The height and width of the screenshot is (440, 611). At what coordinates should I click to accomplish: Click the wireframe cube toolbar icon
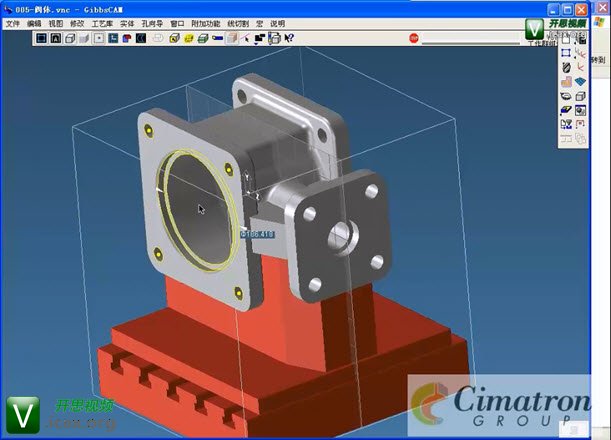71,38
